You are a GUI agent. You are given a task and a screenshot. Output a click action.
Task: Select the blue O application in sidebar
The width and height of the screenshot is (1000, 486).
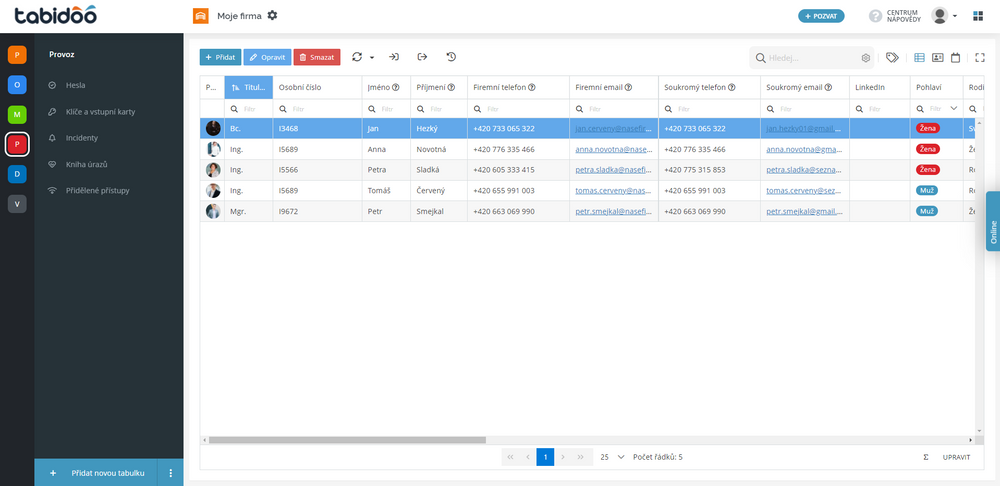[x=17, y=85]
